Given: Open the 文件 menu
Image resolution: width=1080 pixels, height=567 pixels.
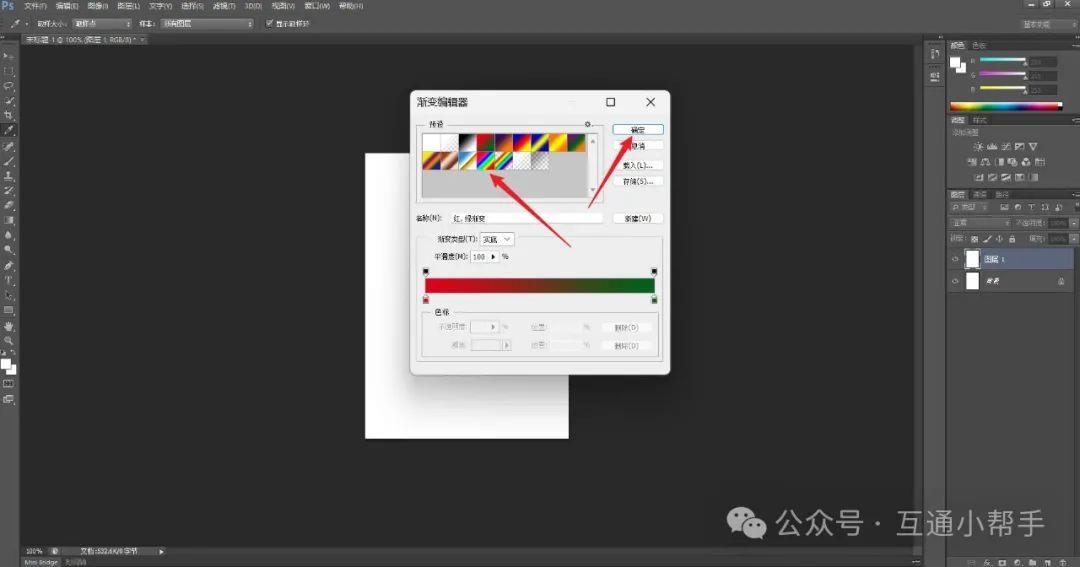Looking at the screenshot, I should coord(35,6).
